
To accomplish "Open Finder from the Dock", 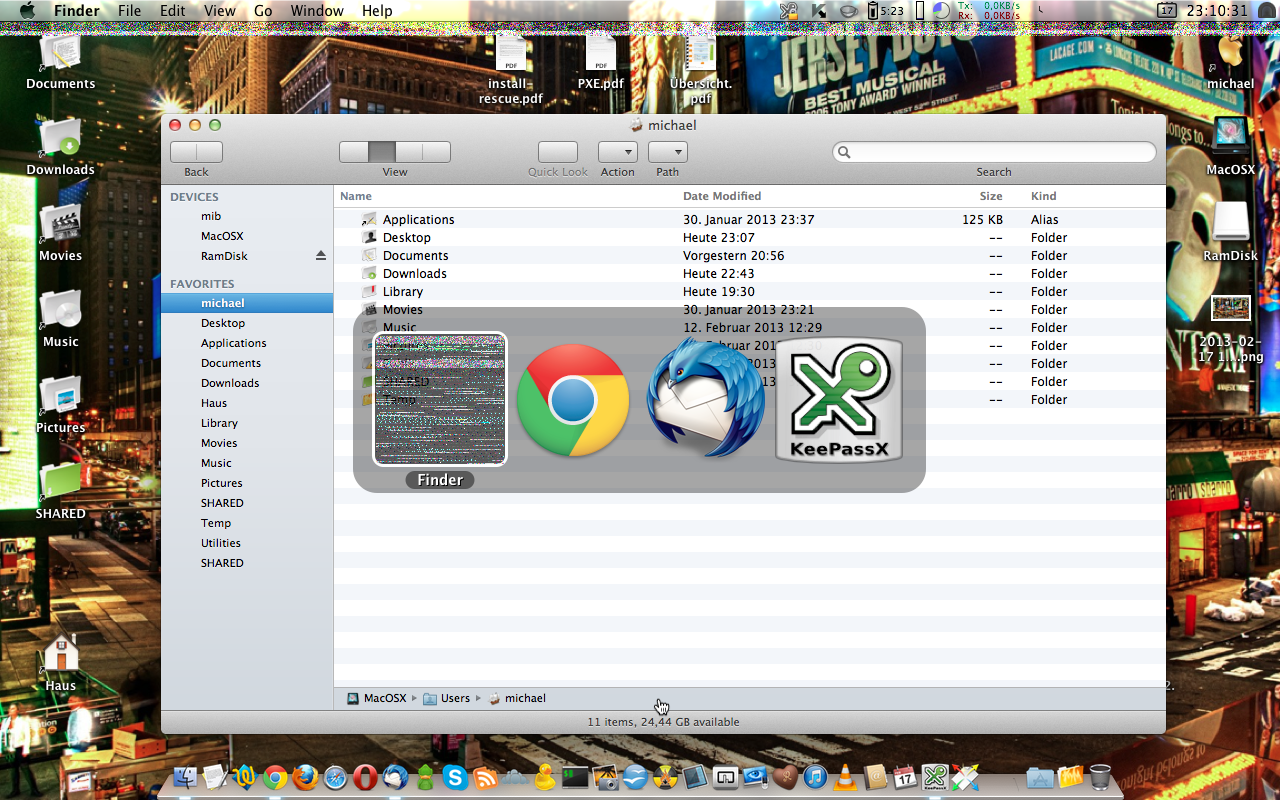I will [186, 777].
